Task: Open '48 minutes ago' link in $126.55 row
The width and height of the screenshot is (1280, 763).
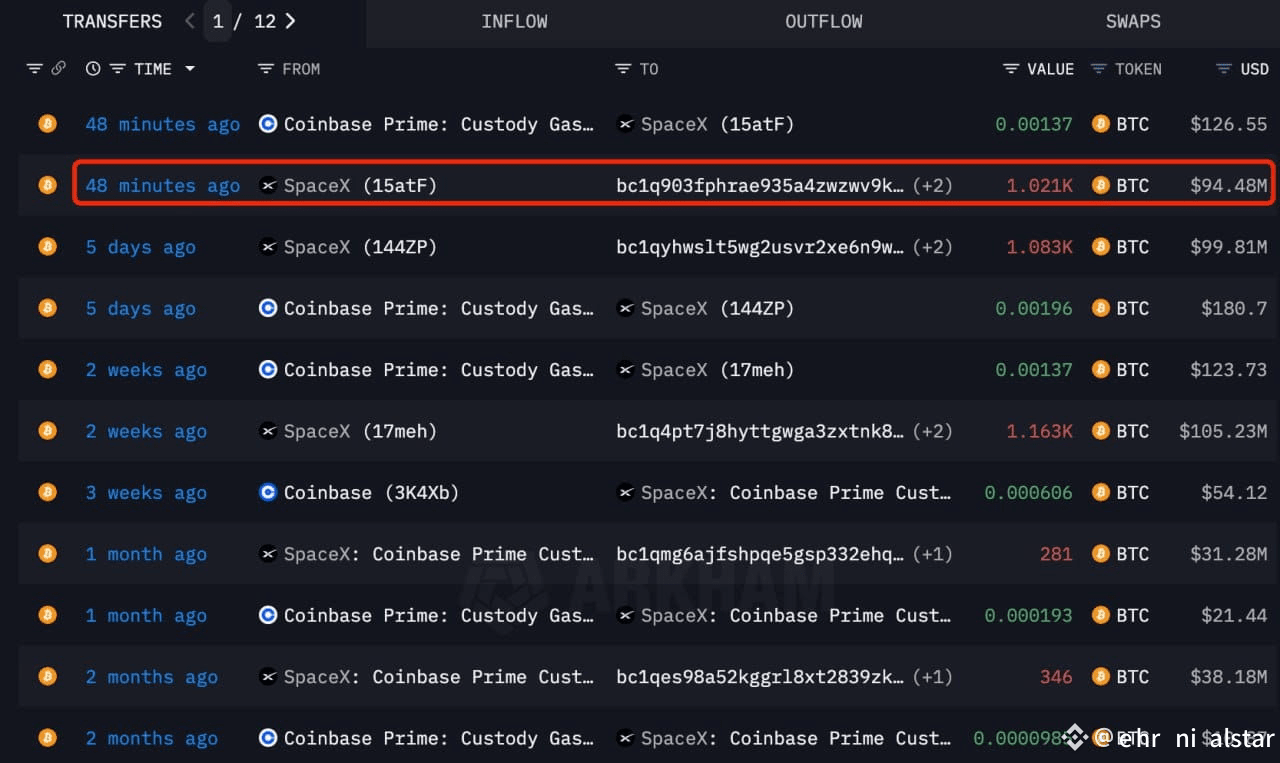Action: (162, 124)
